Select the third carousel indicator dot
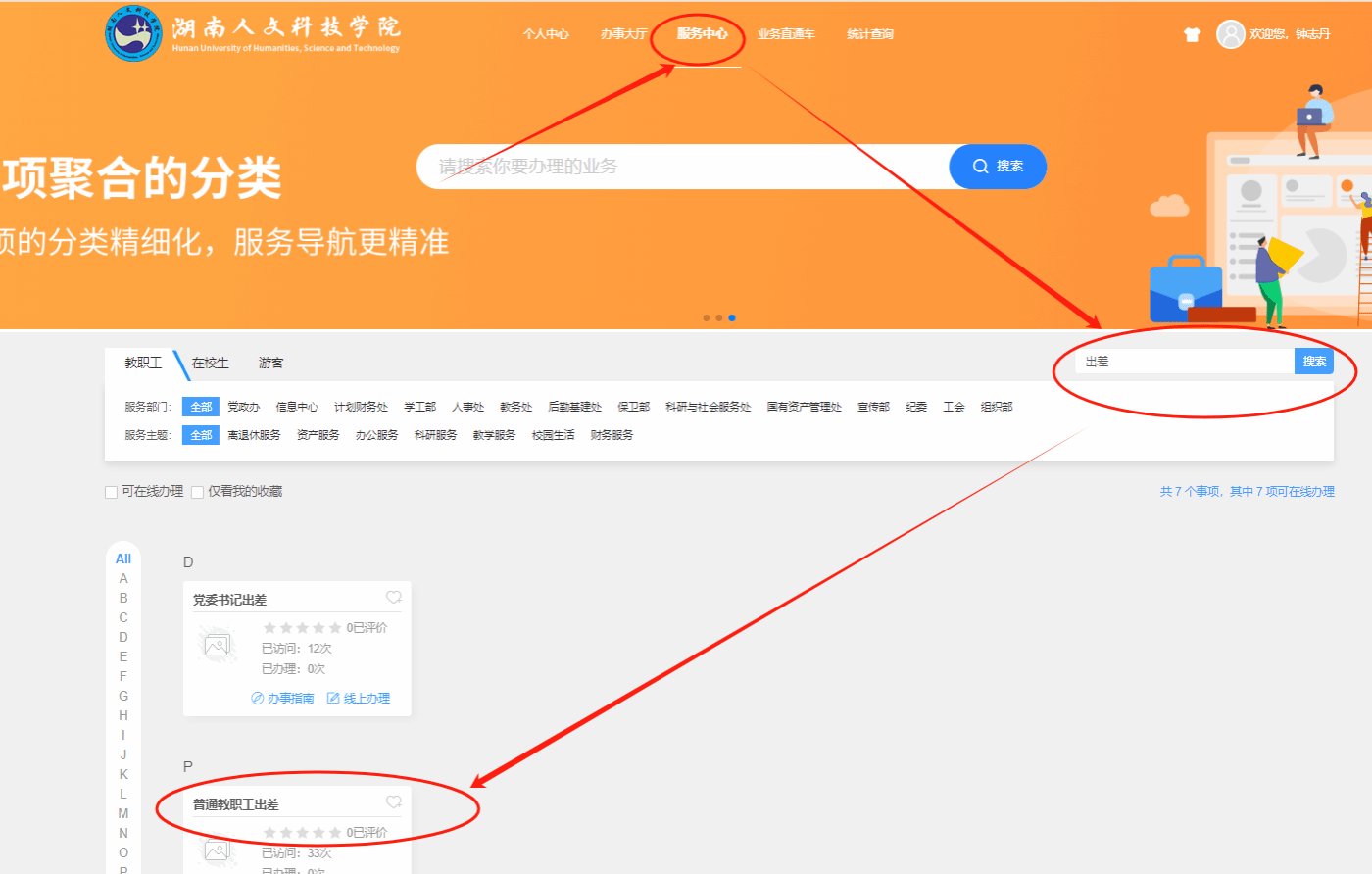 click(x=732, y=317)
